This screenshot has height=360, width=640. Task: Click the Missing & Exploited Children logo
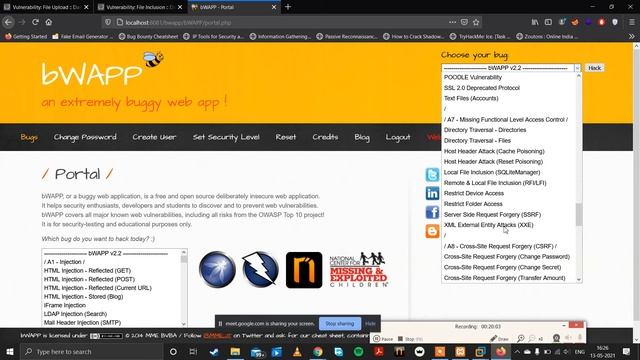click(x=358, y=270)
